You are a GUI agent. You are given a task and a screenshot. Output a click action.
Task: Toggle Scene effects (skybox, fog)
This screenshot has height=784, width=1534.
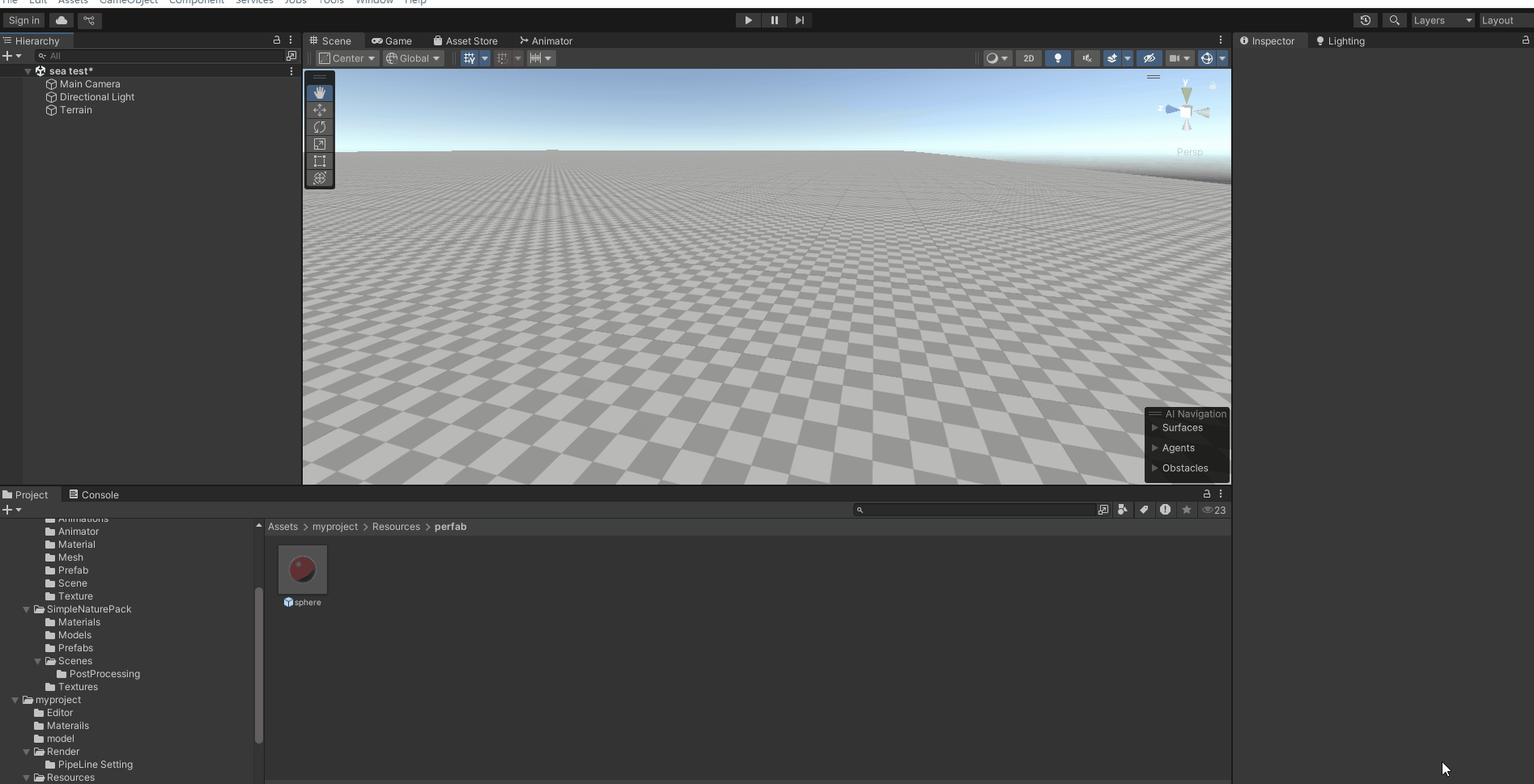[x=1112, y=58]
